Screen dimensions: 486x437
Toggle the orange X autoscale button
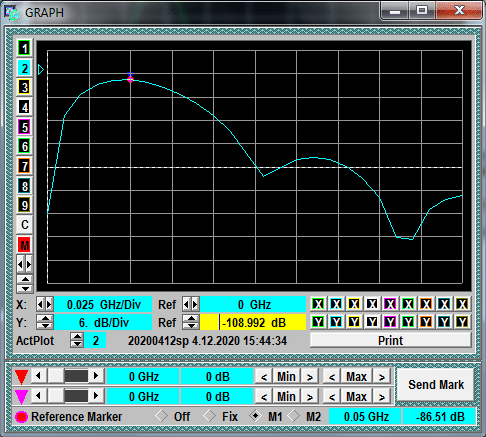click(426, 304)
